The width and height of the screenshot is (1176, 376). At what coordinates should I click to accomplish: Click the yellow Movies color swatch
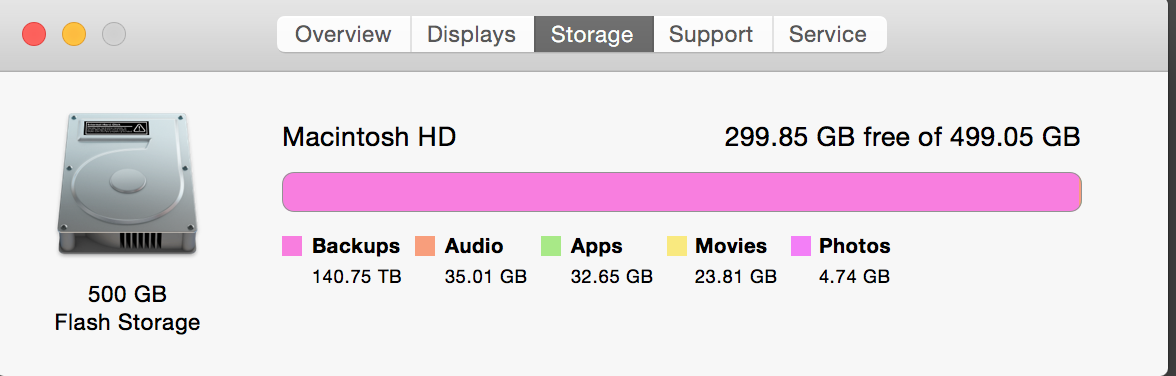[676, 246]
